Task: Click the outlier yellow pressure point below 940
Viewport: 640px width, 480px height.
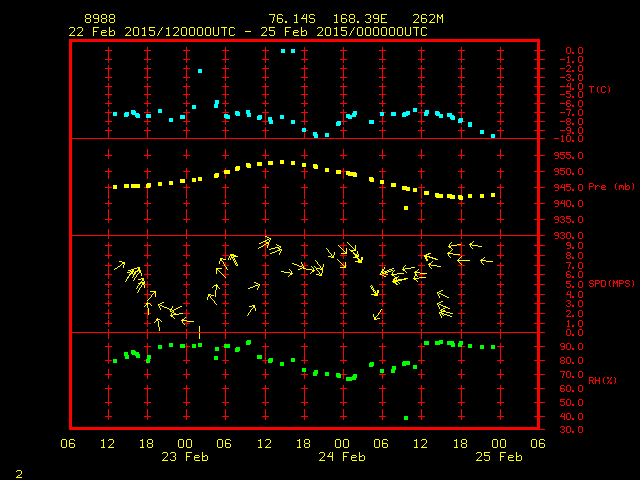Action: coord(406,208)
